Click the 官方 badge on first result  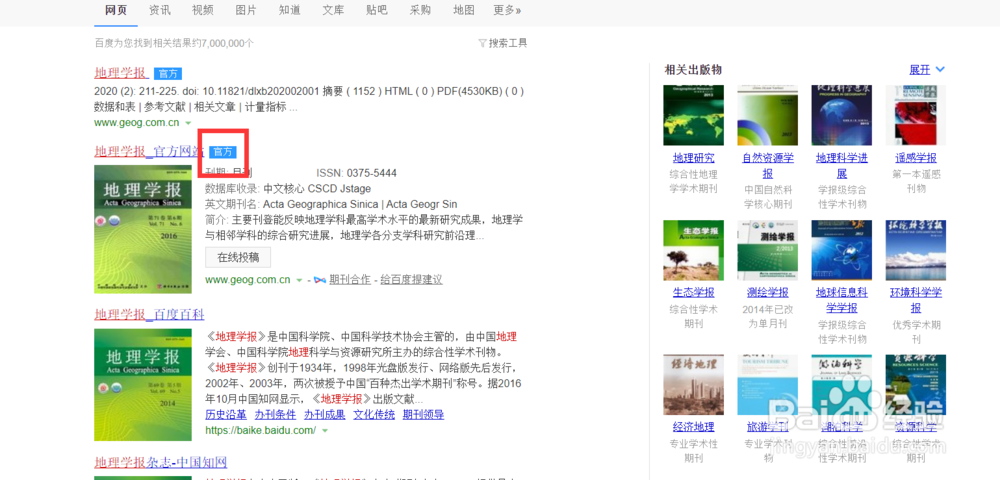pyautogui.click(x=168, y=73)
